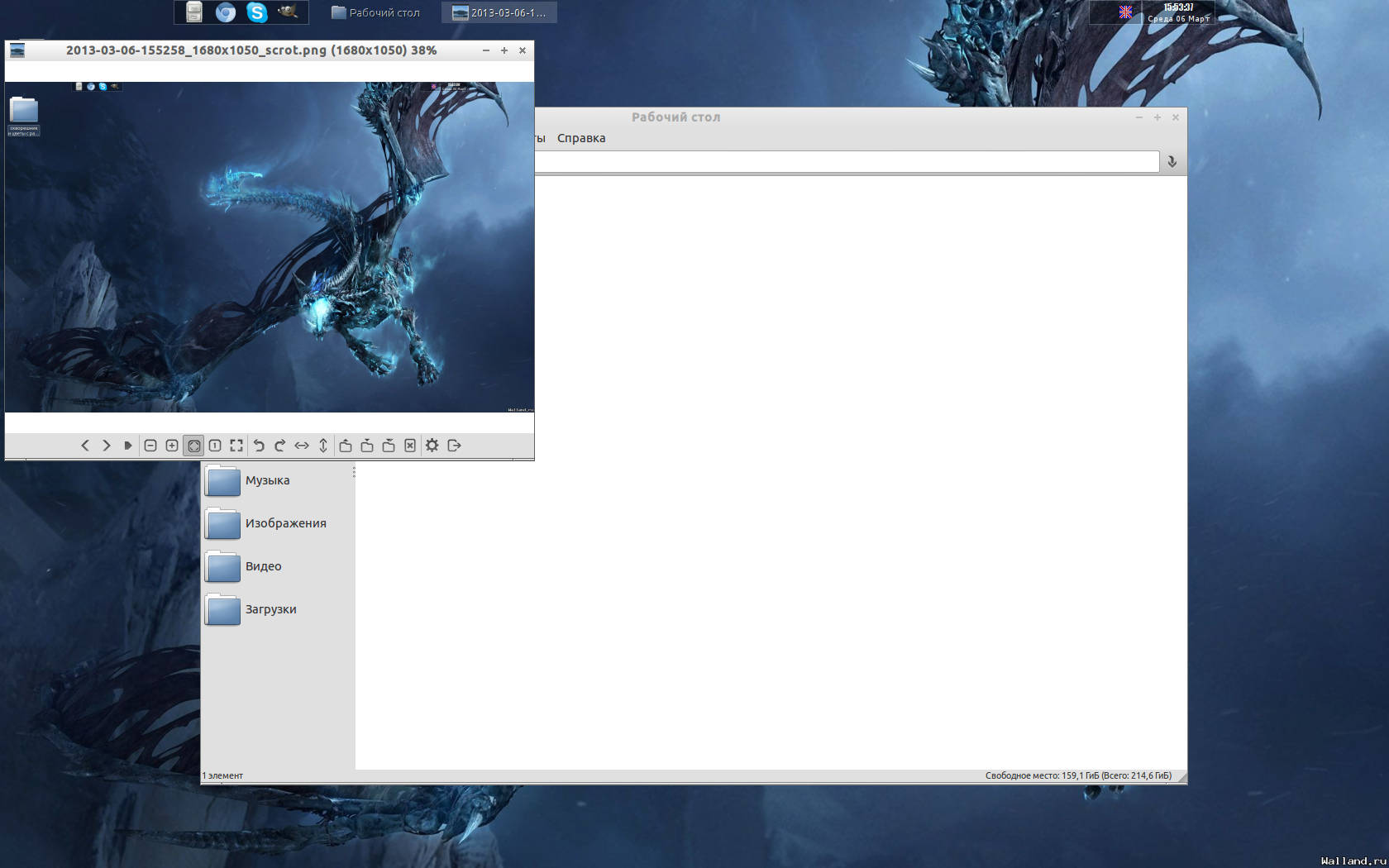Close the Рабочий стол file manager window
The height and width of the screenshot is (868, 1389).
click(1176, 117)
